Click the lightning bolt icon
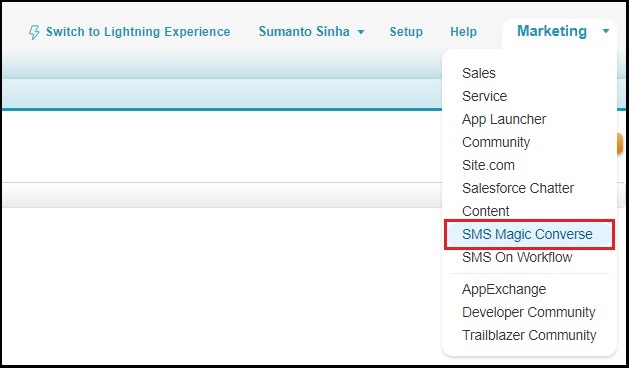The image size is (629, 369). [x=34, y=32]
